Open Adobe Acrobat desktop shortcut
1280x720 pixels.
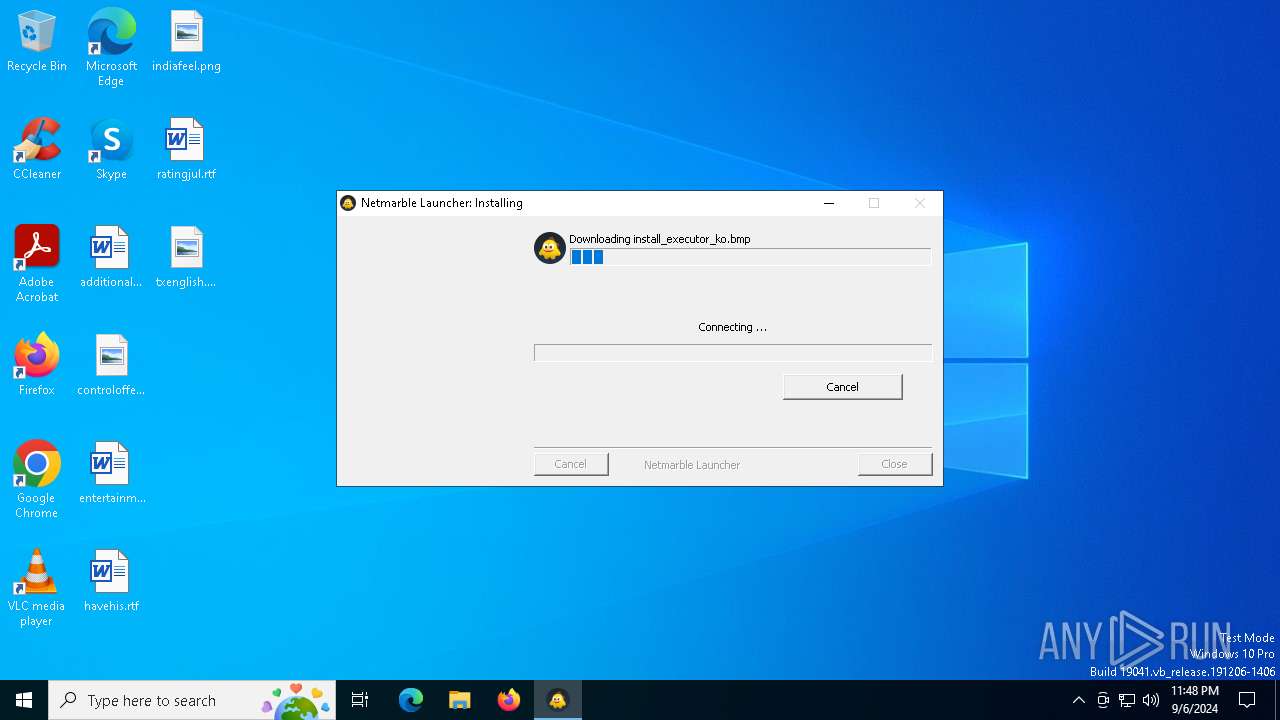(37, 264)
